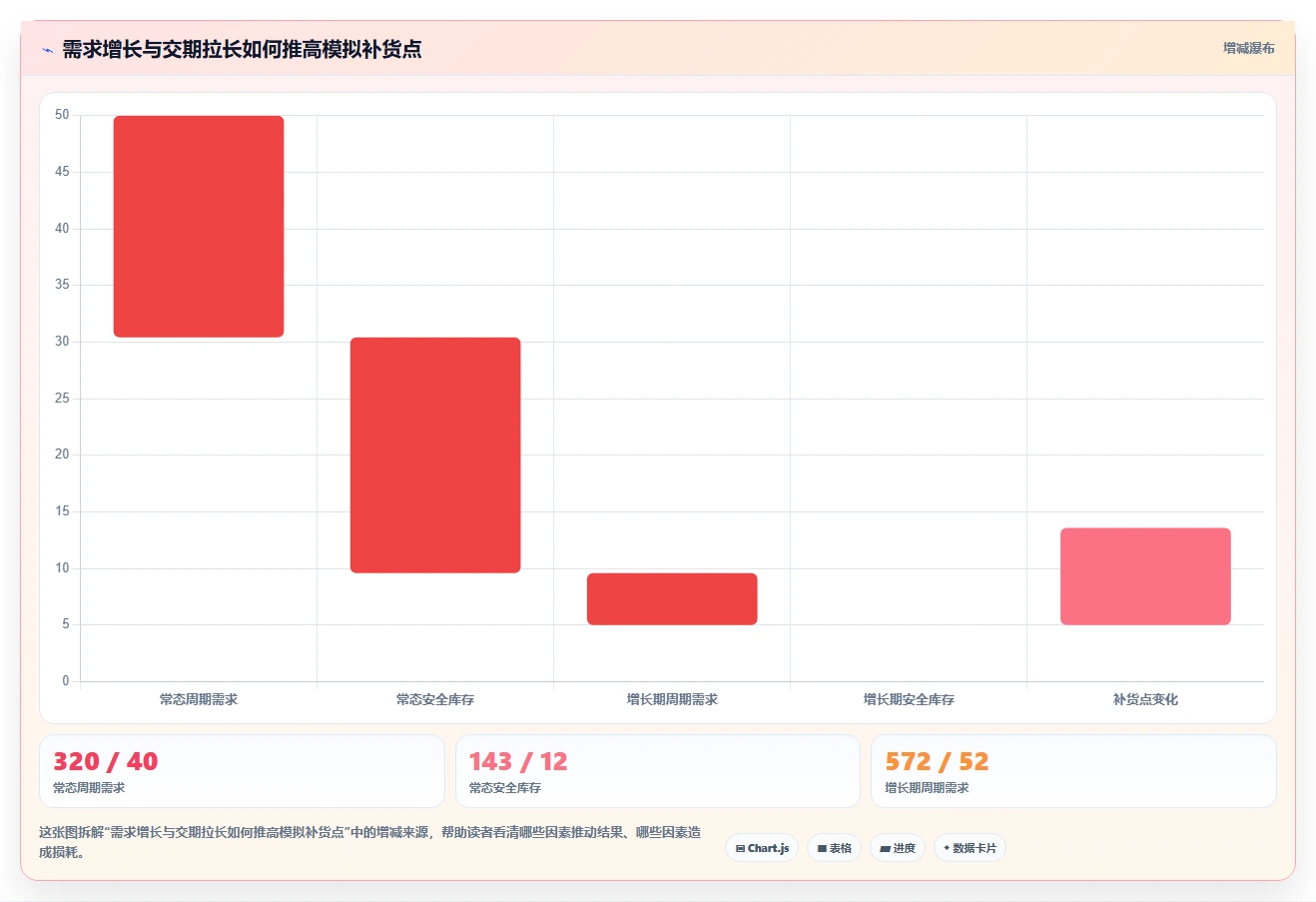1316x902 pixels.
Task: Click x-axis label 增长期周期需求
Action: tap(672, 699)
